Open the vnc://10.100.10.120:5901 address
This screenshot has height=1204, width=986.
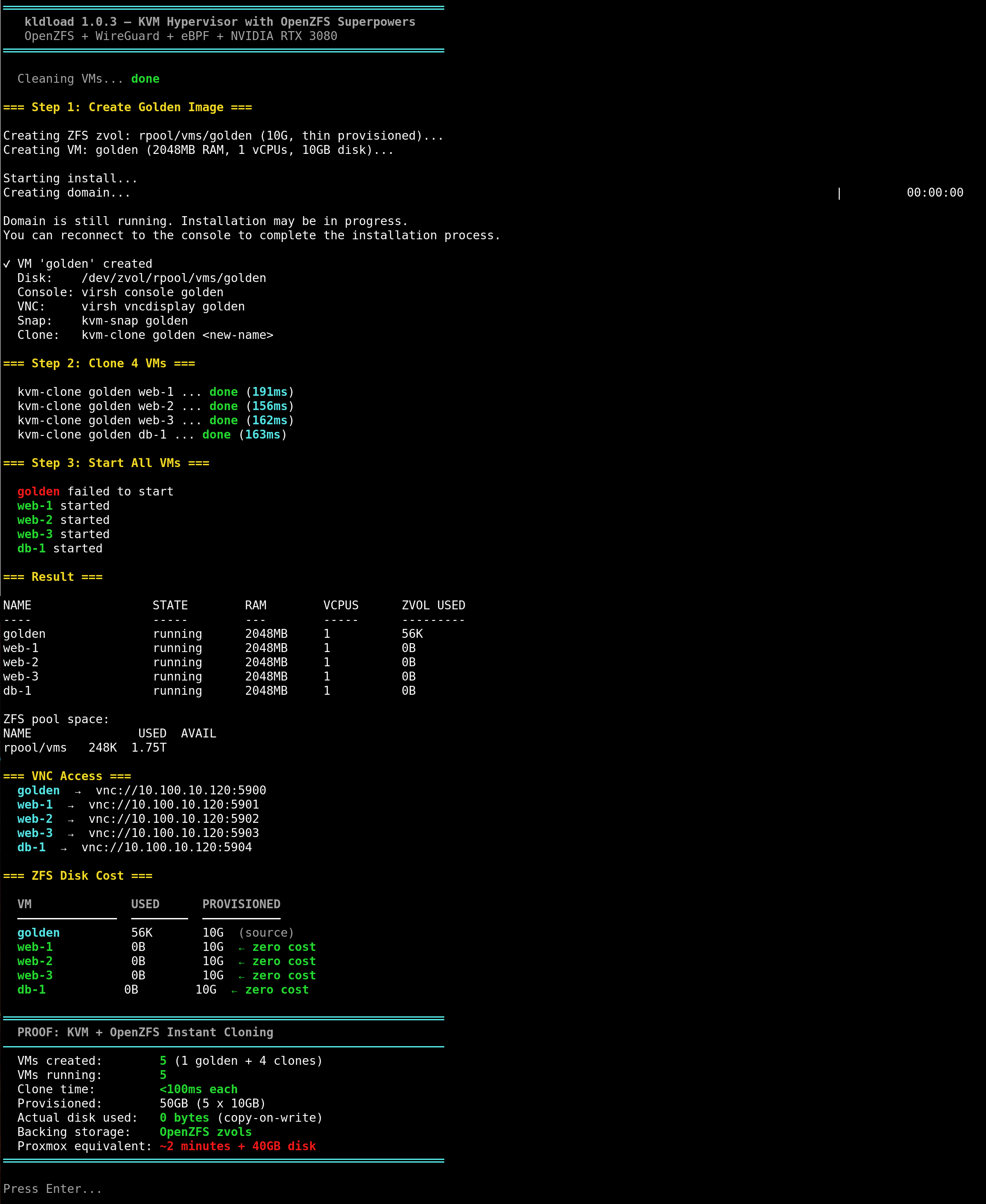coord(174,805)
